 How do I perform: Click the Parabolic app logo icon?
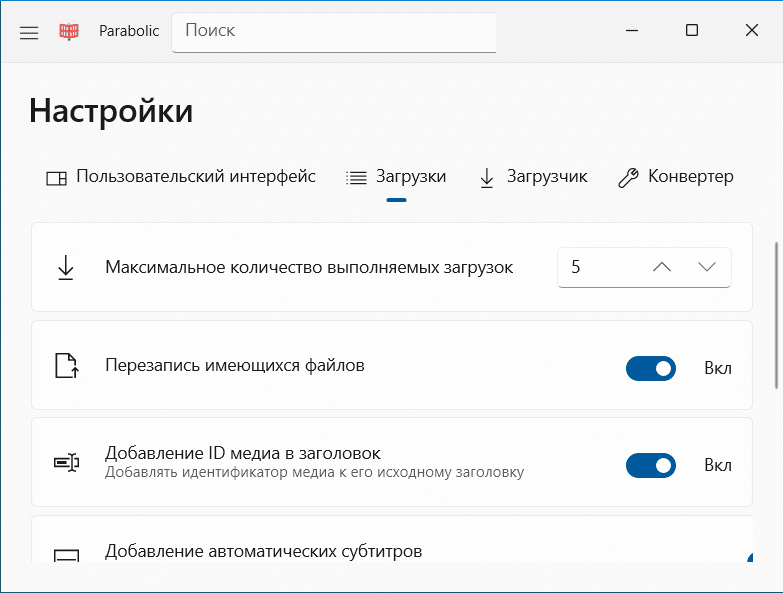[x=69, y=32]
